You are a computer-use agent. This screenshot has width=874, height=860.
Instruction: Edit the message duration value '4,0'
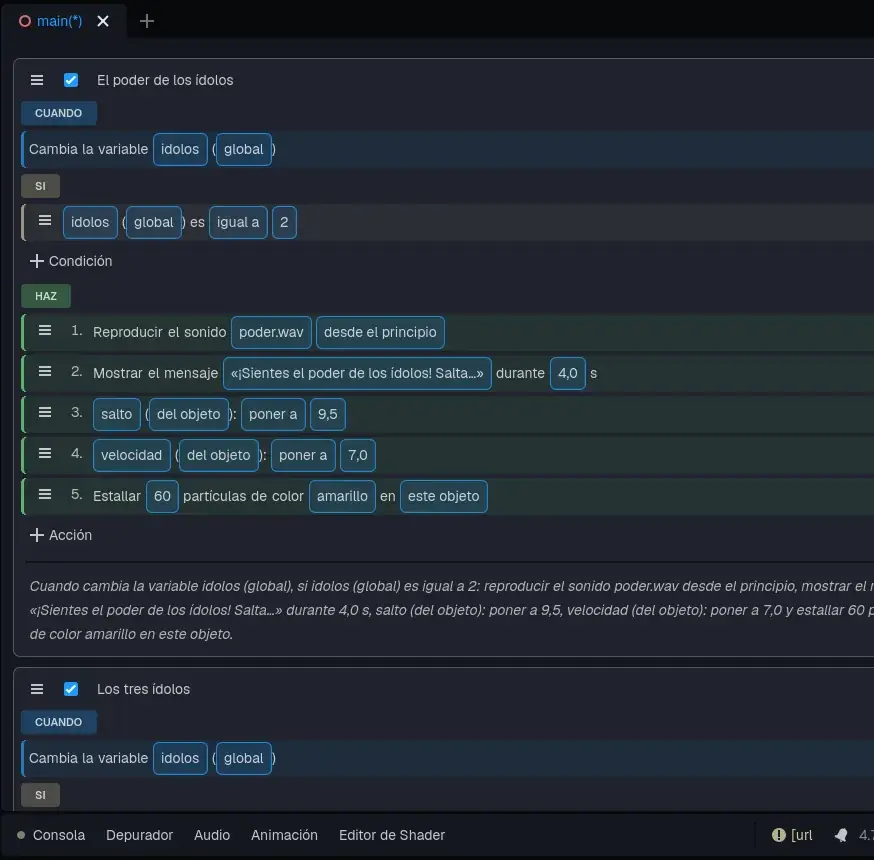click(x=567, y=373)
